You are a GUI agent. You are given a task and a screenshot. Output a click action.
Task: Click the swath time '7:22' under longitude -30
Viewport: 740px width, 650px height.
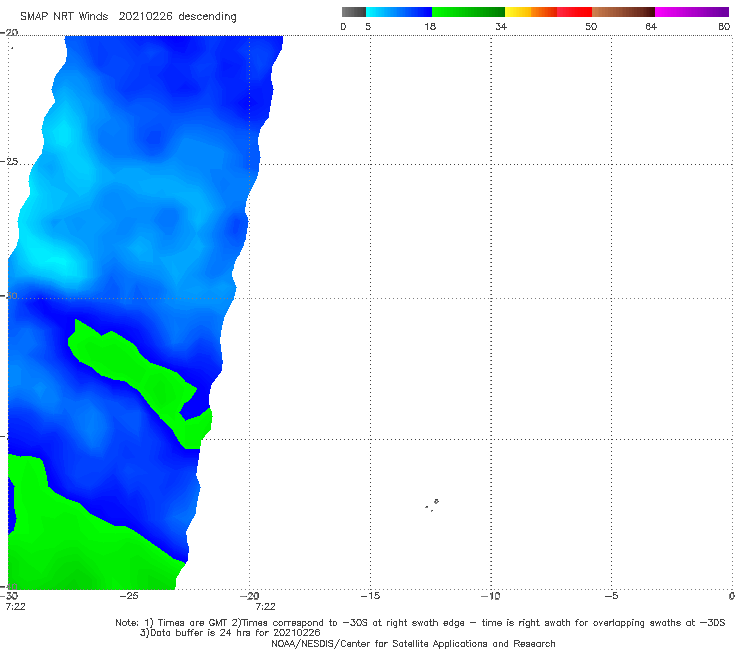point(16,607)
